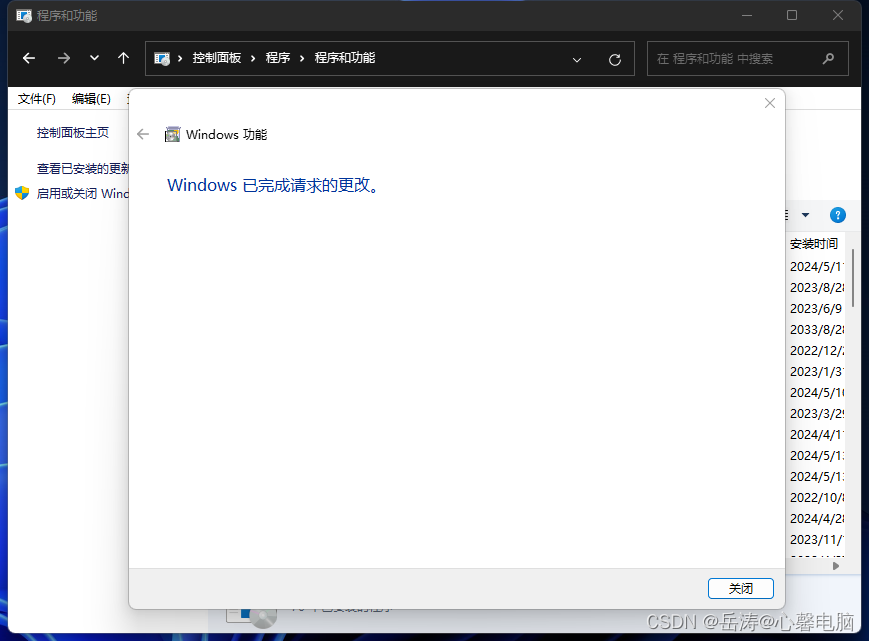
Task: Refresh the 程序和功能 view
Action: click(615, 59)
